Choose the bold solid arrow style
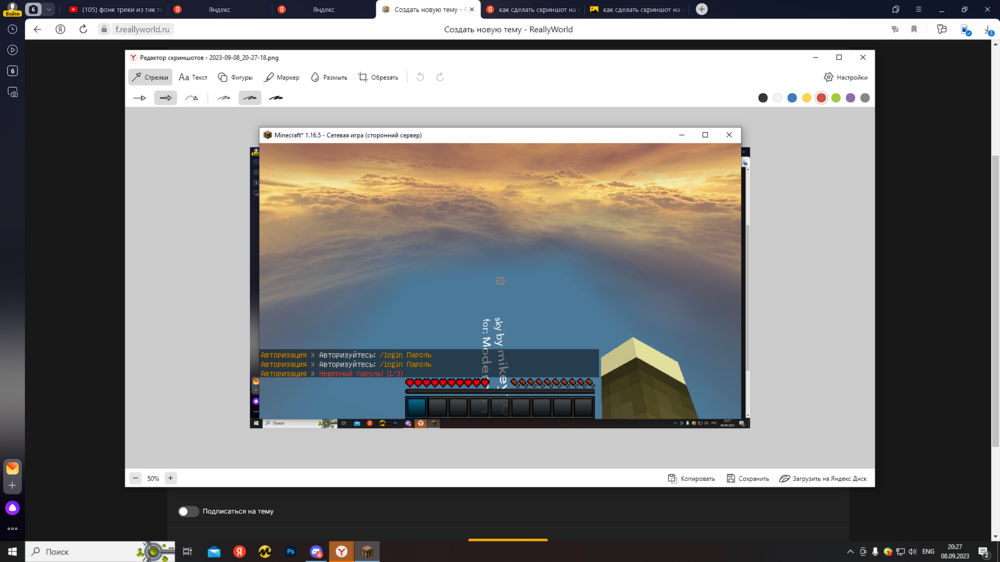Image resolution: width=1000 pixels, height=562 pixels. click(x=166, y=98)
